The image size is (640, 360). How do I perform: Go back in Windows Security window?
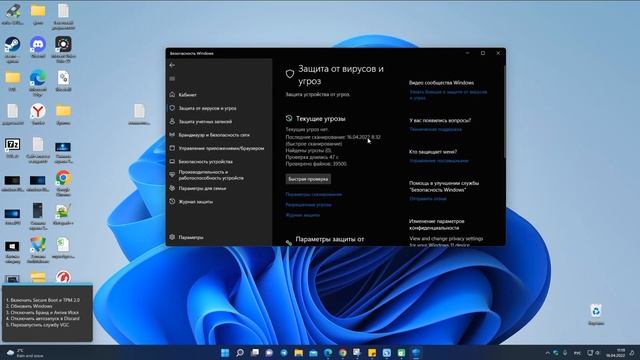click(172, 65)
